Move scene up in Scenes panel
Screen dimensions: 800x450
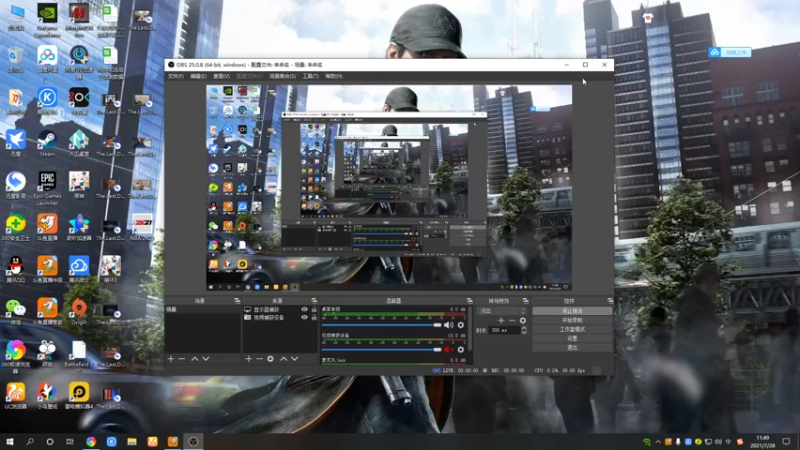[x=194, y=359]
